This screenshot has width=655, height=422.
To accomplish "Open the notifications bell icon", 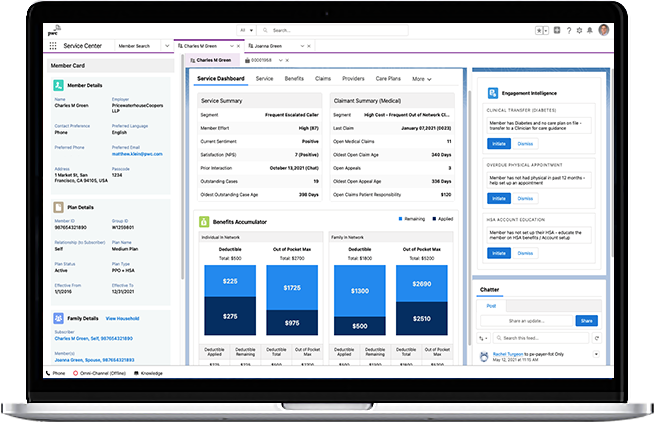I will [x=588, y=31].
